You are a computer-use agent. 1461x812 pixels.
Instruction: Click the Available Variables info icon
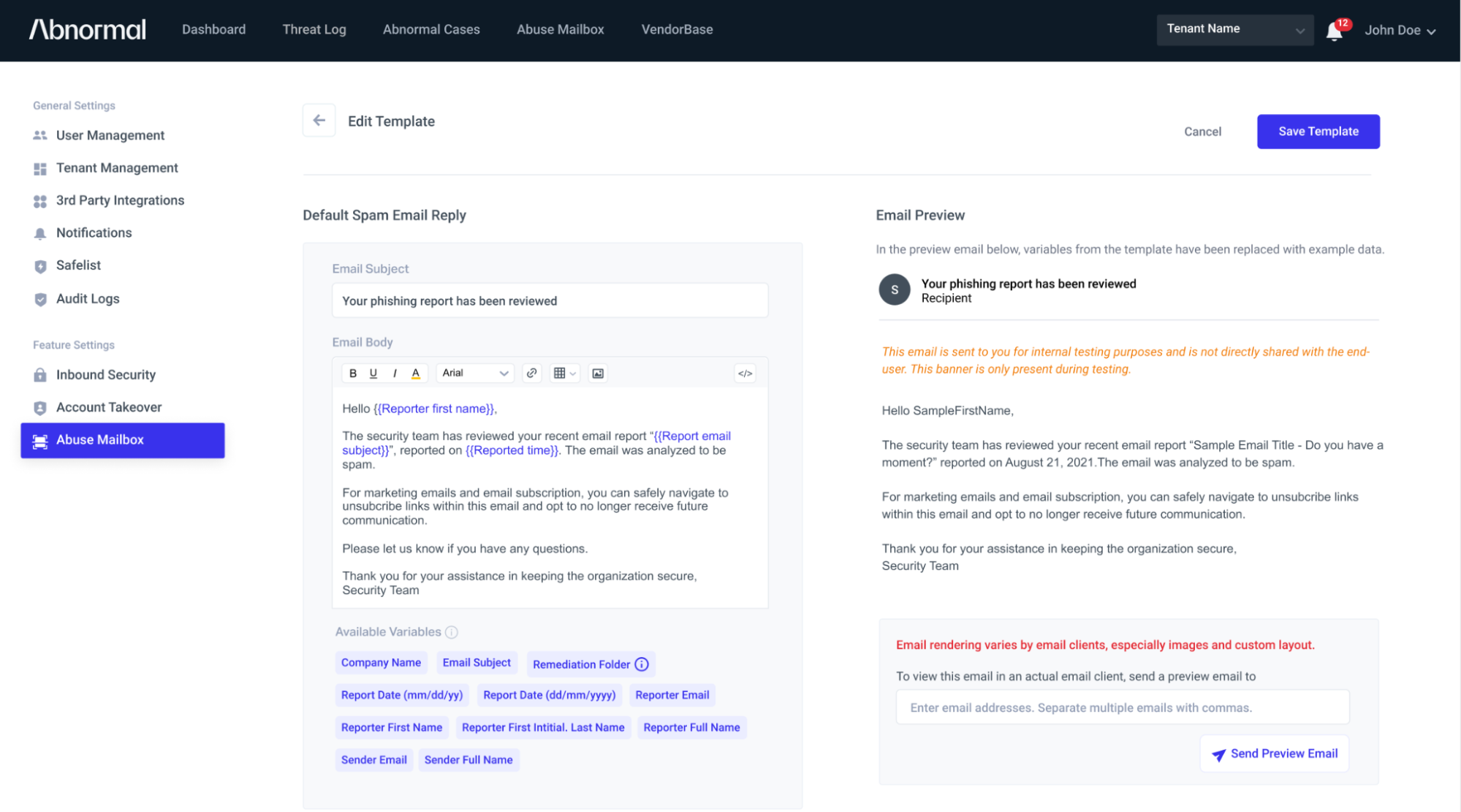[452, 632]
